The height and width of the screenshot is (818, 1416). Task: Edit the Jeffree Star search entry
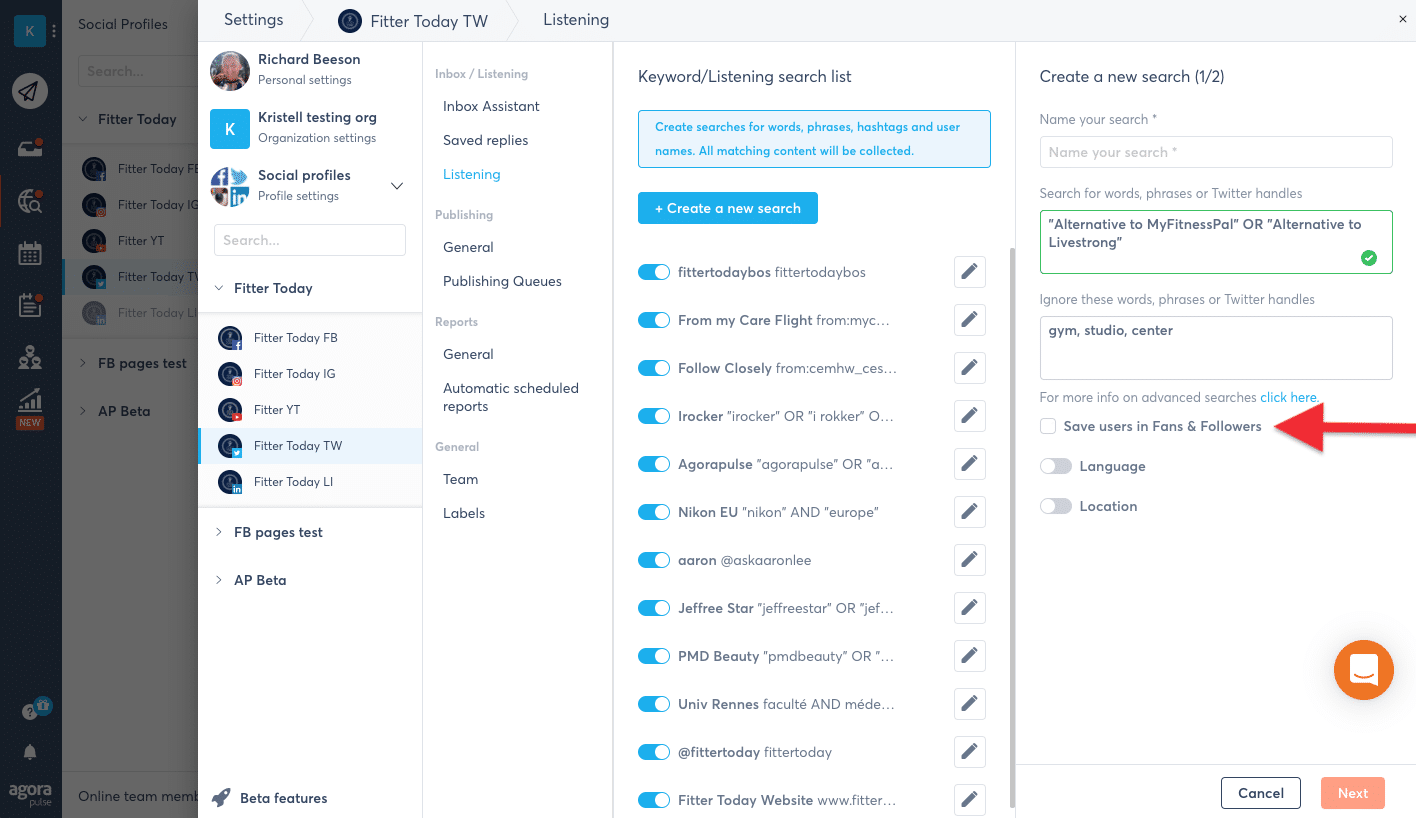click(968, 608)
